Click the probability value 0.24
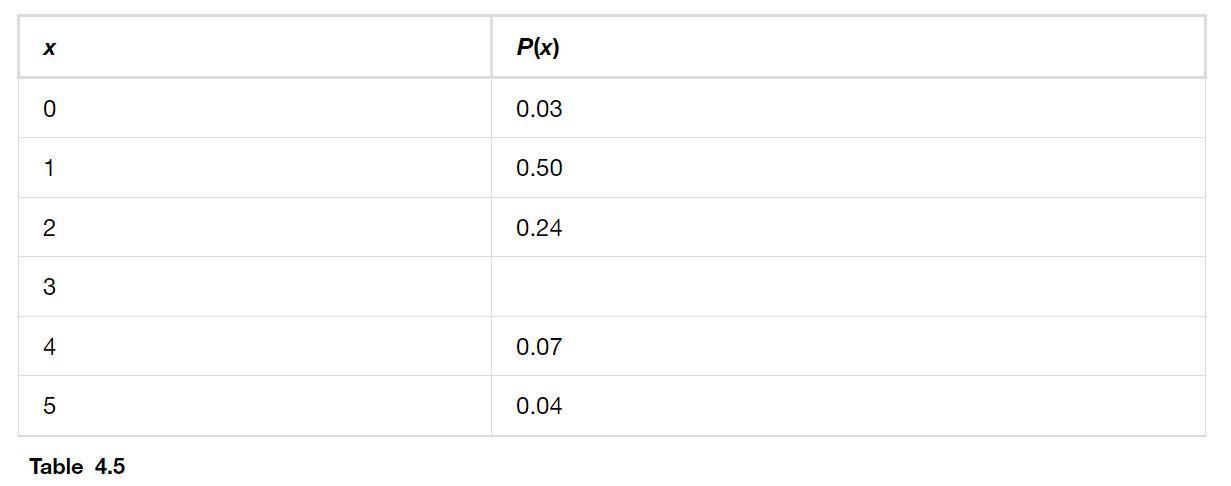Viewport: 1231px width, 486px height. (x=539, y=228)
